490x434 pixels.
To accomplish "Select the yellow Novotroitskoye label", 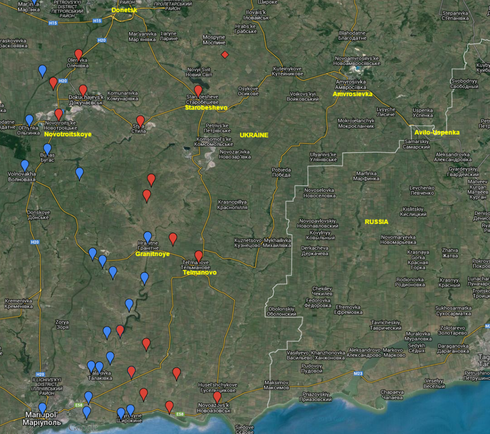I will 68,134.
